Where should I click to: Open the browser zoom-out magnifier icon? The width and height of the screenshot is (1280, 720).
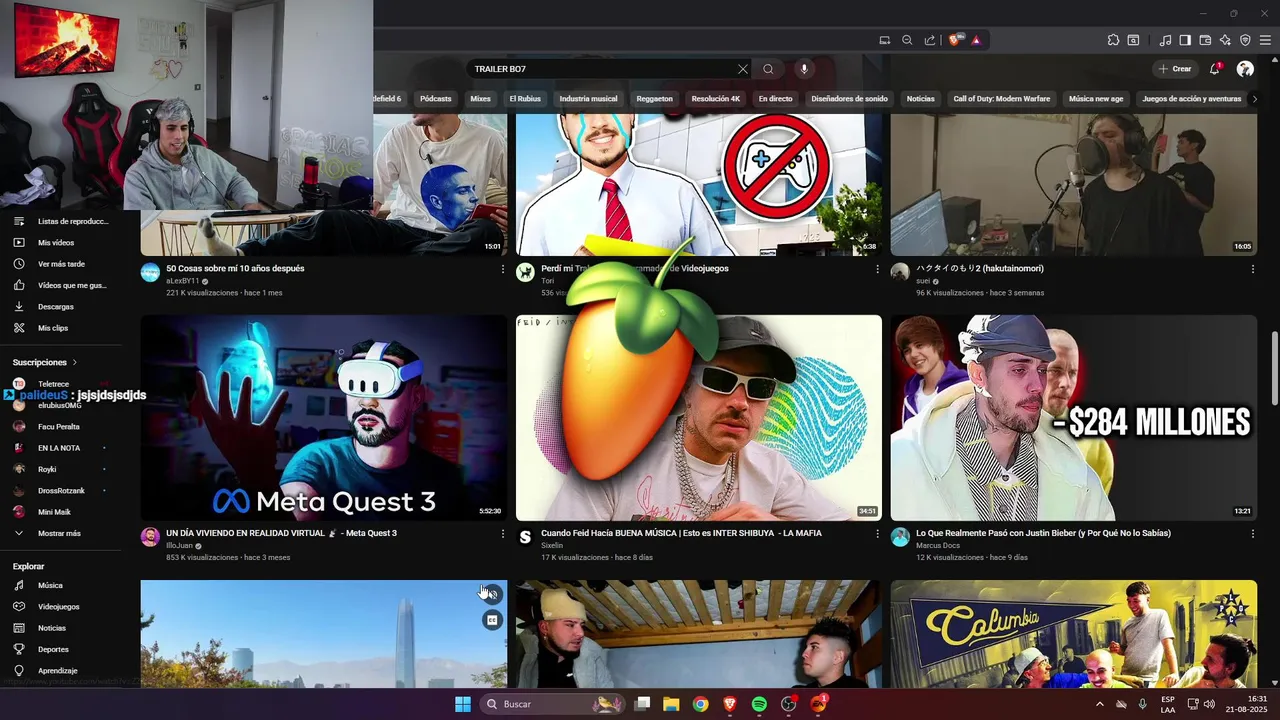point(907,40)
